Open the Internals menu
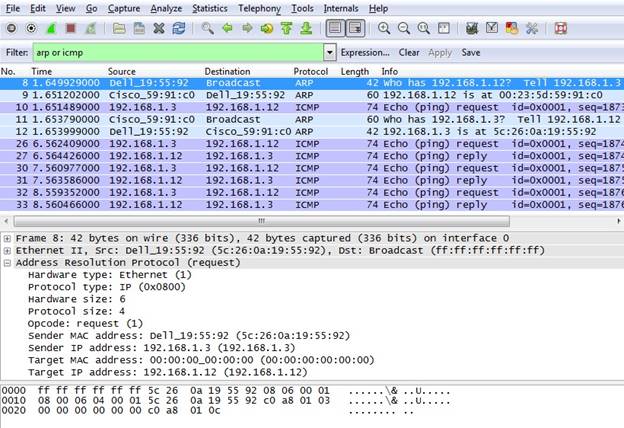 pos(341,8)
